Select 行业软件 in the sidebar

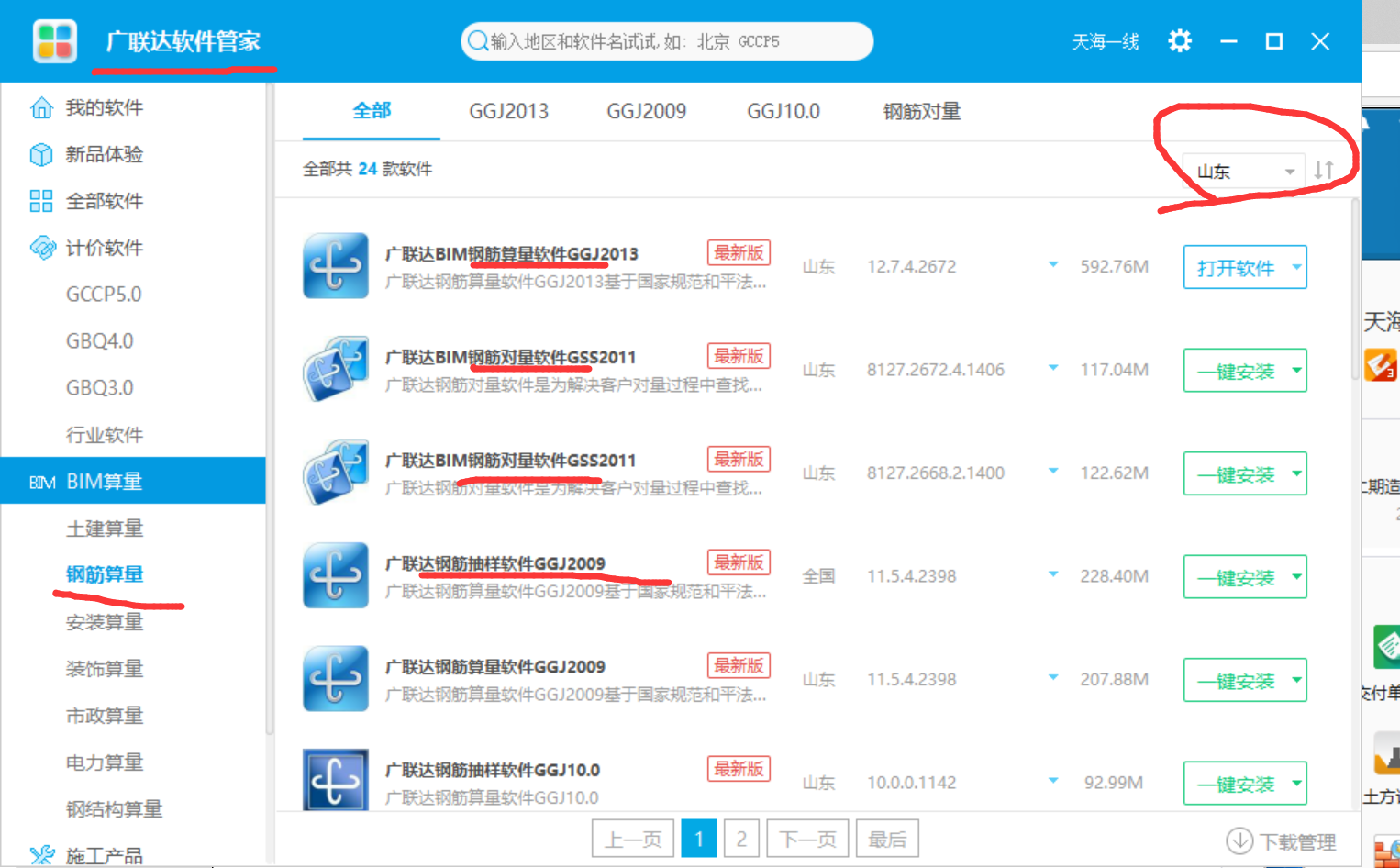tap(105, 435)
